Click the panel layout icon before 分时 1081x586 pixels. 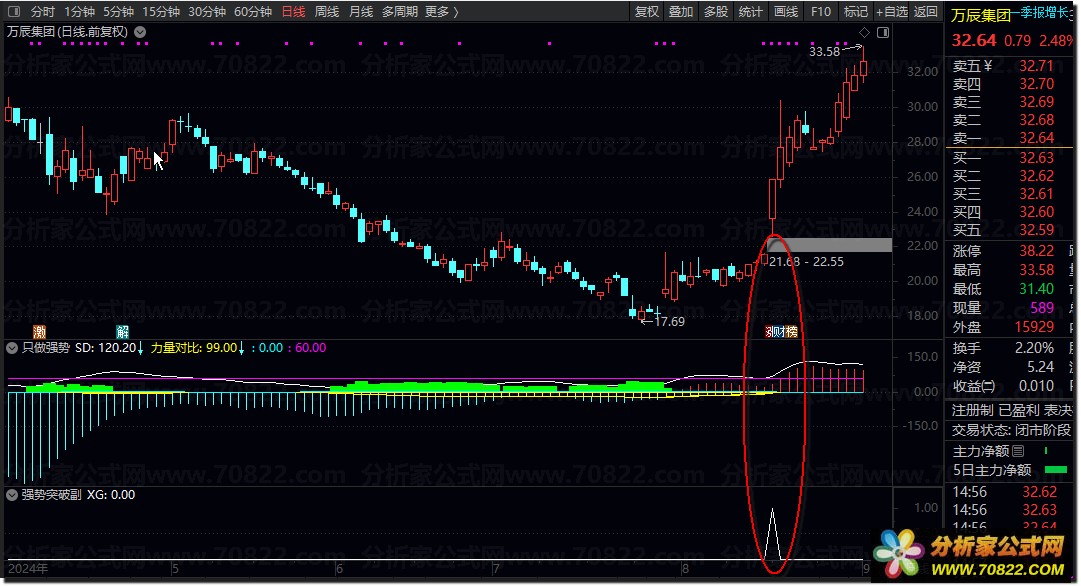pos(14,12)
